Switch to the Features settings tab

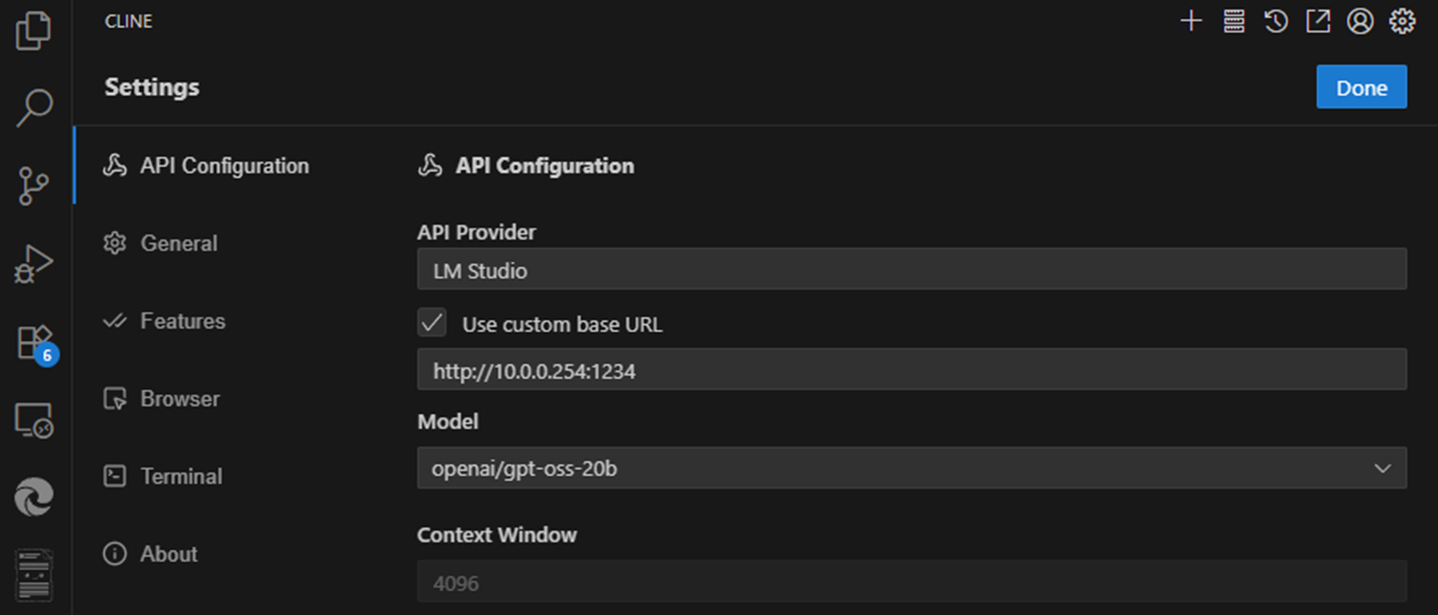pos(182,321)
